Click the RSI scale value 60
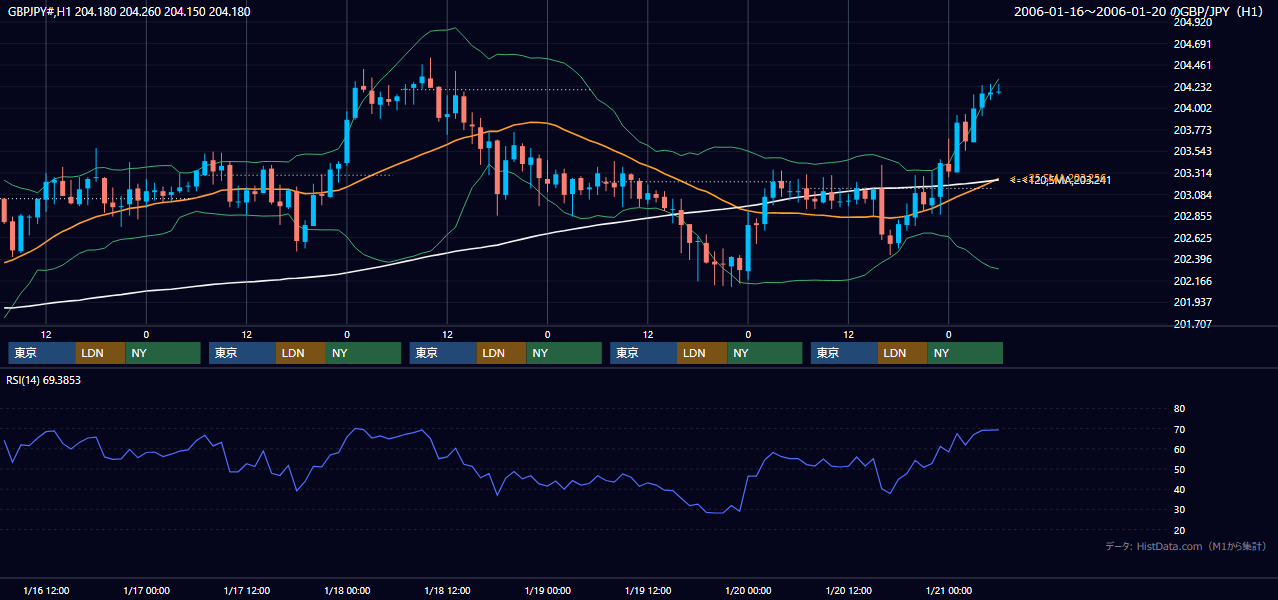 point(1179,449)
